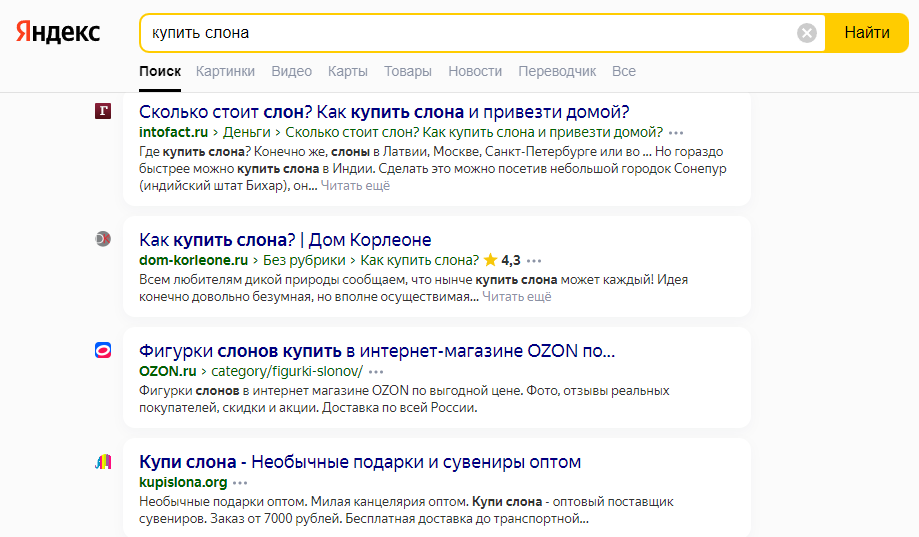Viewport: 919px width, 537px height.
Task: Click the OZON site favicon
Action: (103, 351)
